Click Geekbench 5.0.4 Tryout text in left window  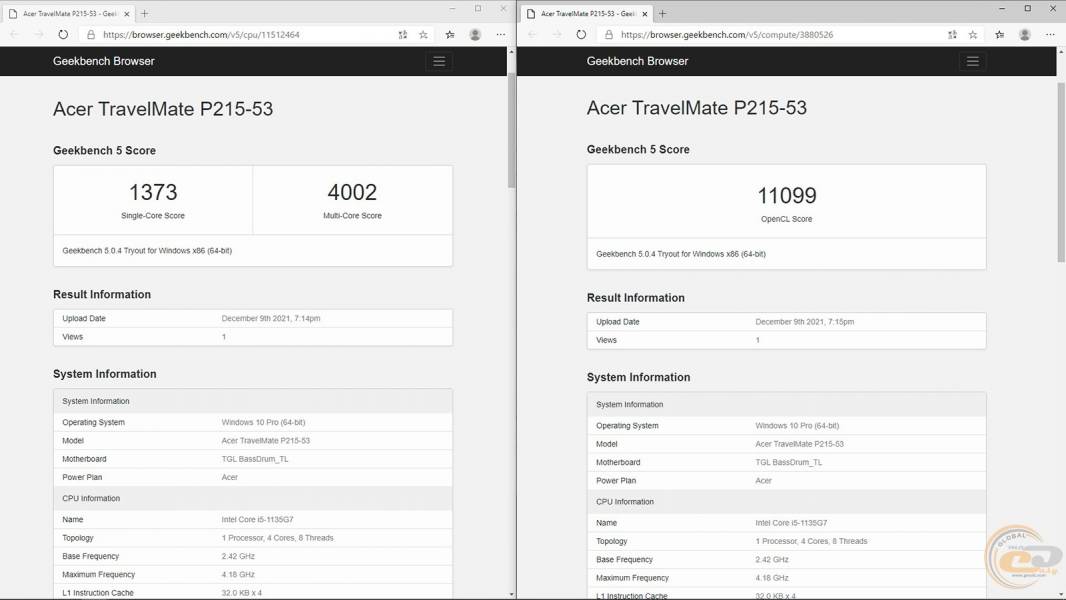click(x=147, y=251)
